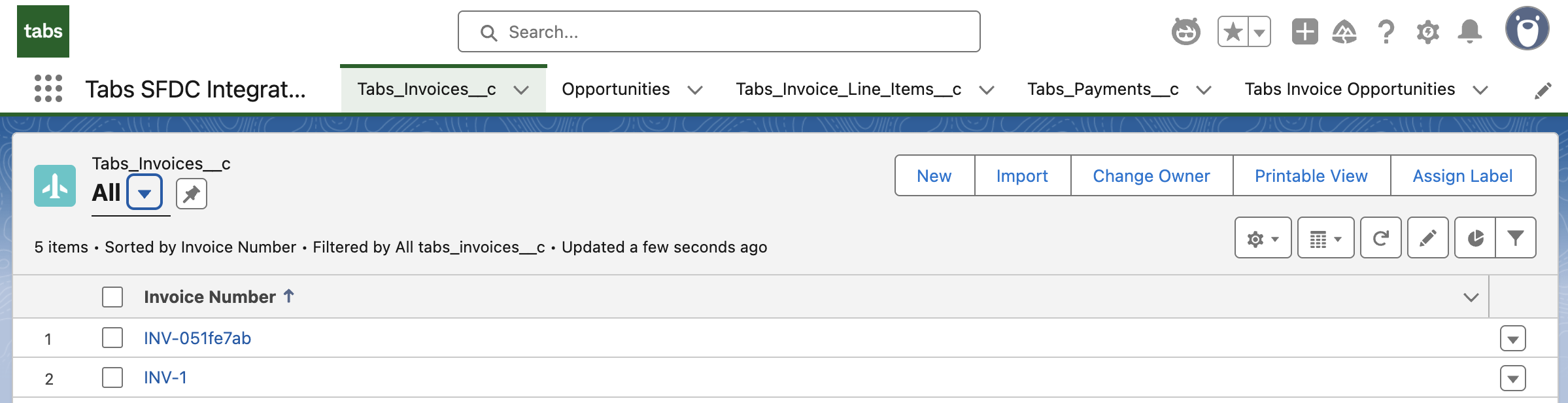The height and width of the screenshot is (403, 1568).
Task: Open the Tabs_Payments__c tab
Action: [1102, 89]
